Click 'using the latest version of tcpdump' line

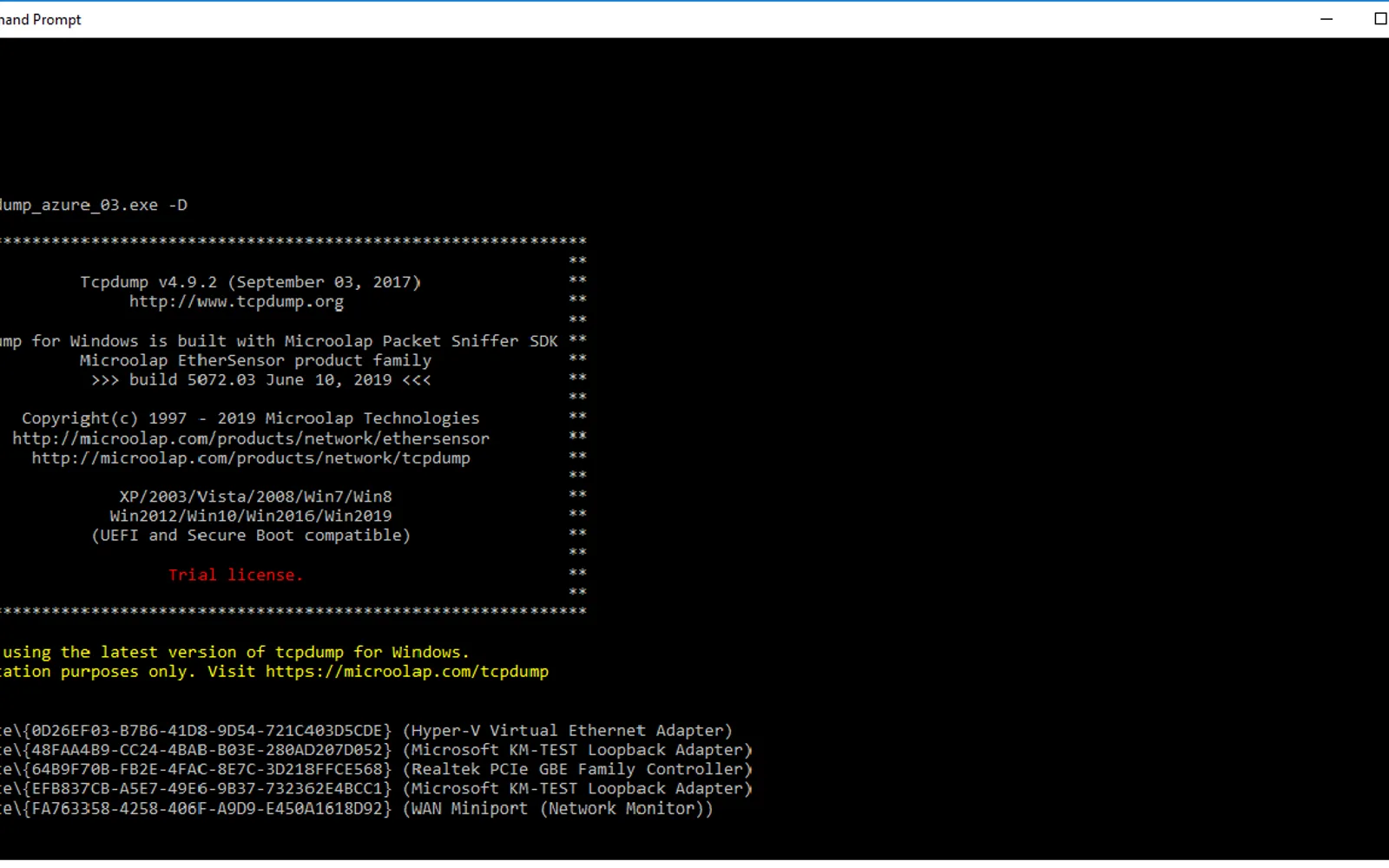(x=234, y=652)
